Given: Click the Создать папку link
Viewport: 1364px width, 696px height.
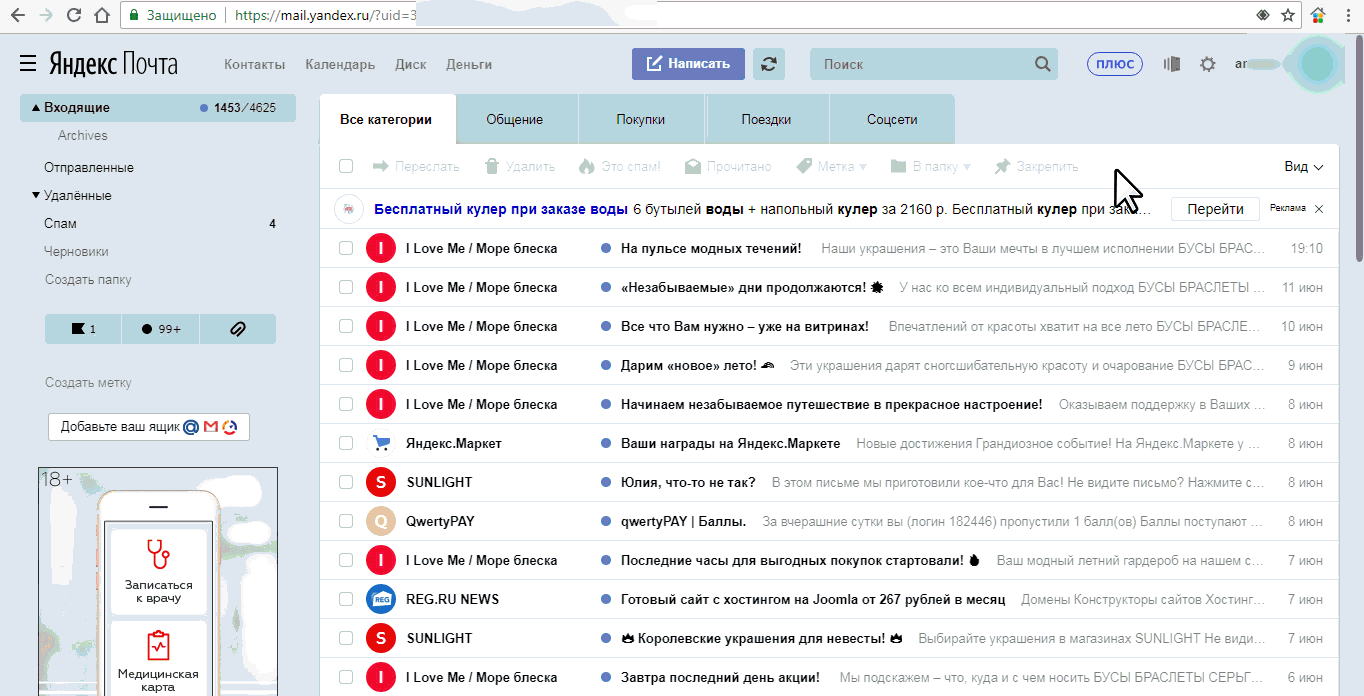Looking at the screenshot, I should click(88, 280).
